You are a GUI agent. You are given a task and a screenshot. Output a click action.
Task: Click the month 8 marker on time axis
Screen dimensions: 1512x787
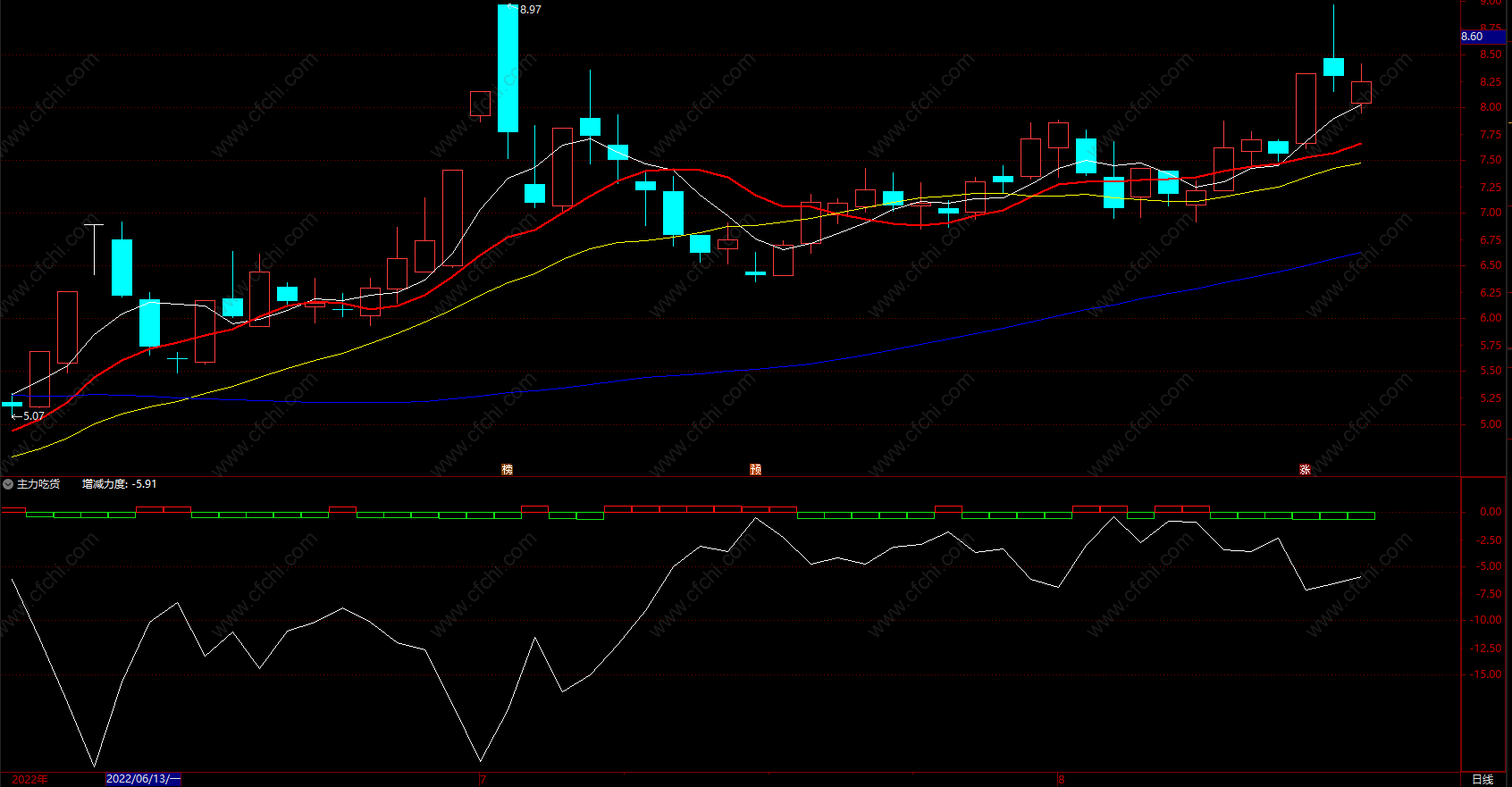pos(1062,779)
